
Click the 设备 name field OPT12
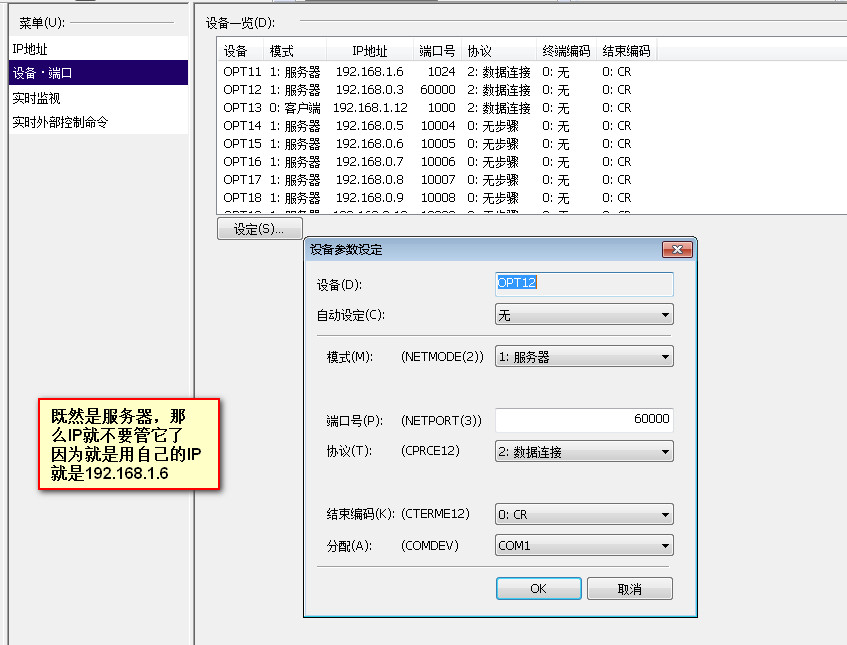584,284
